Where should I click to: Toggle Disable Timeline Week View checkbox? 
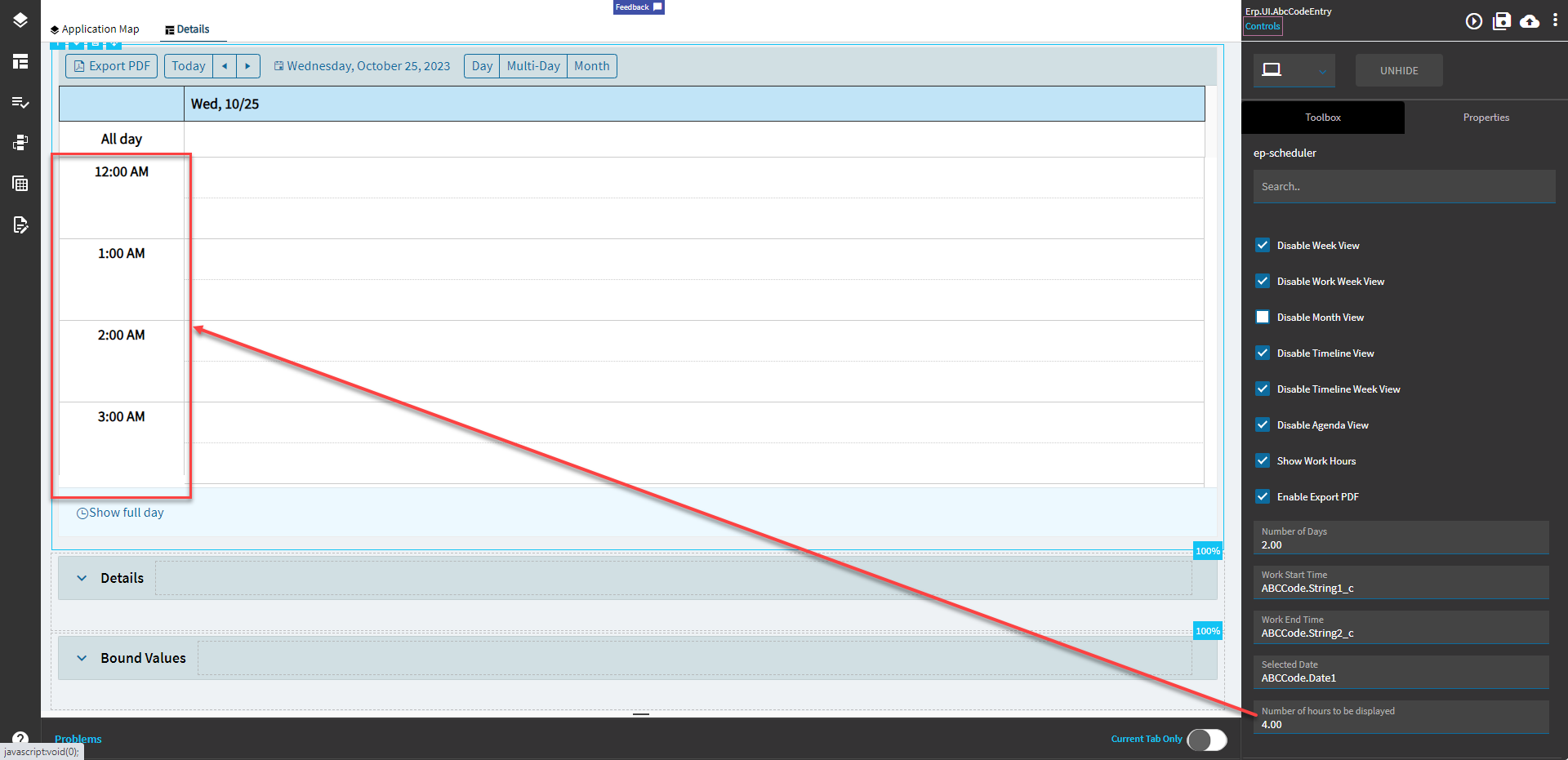[x=1263, y=389]
